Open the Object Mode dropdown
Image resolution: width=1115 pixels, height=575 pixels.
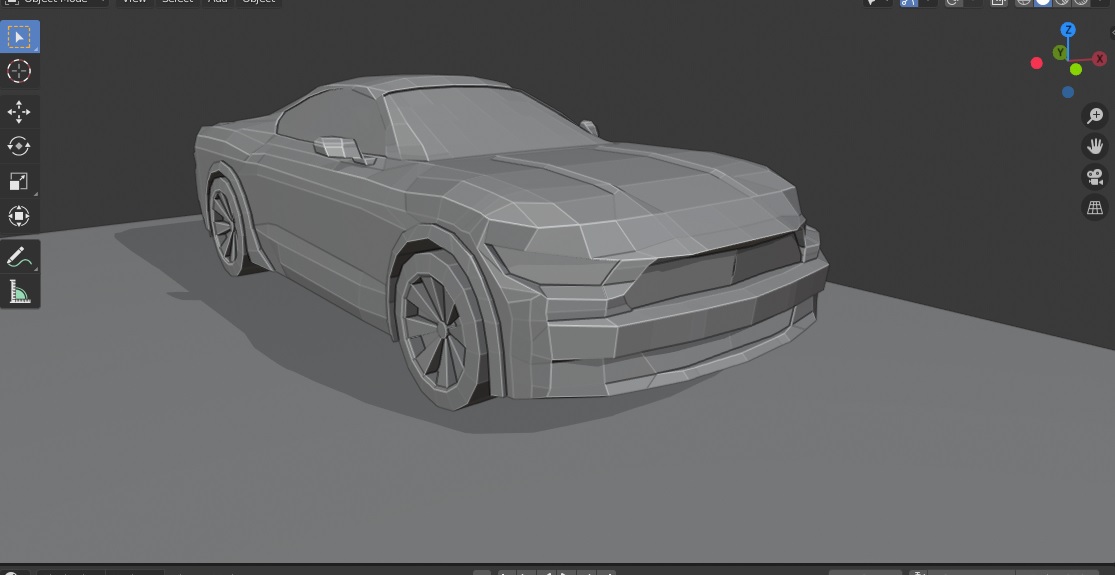[x=55, y=2]
